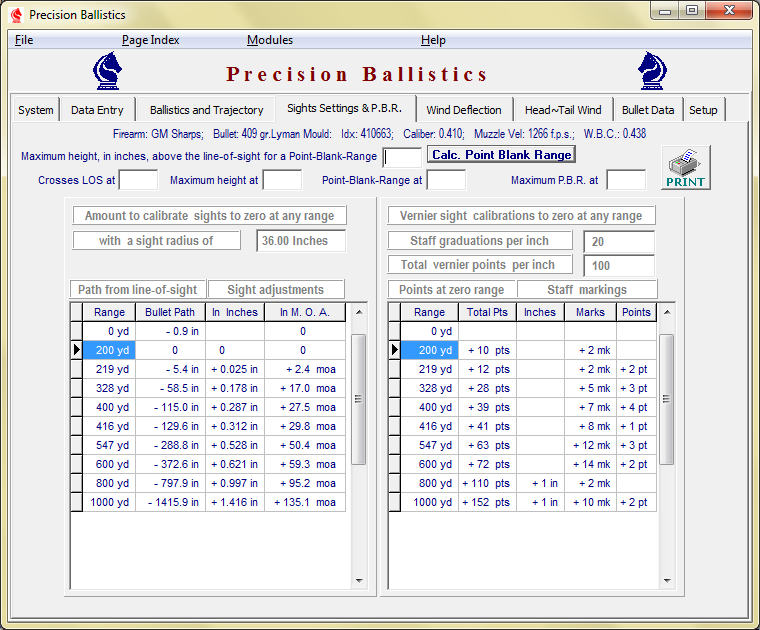The width and height of the screenshot is (760, 630).
Task: Click the + 29.8 moa cell
Action: pos(305,426)
